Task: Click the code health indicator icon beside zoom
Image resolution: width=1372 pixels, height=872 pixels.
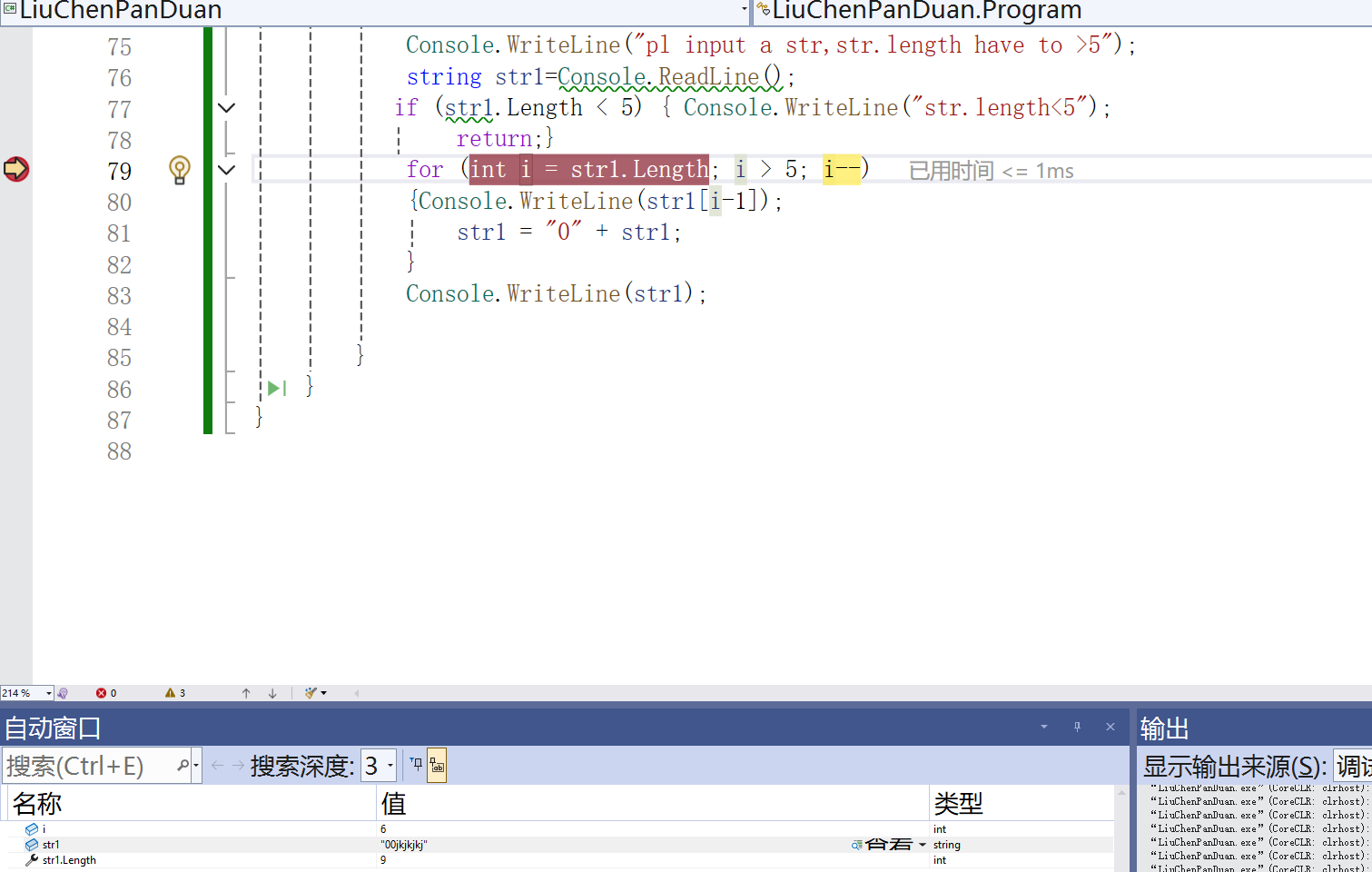Action: pyautogui.click(x=63, y=693)
